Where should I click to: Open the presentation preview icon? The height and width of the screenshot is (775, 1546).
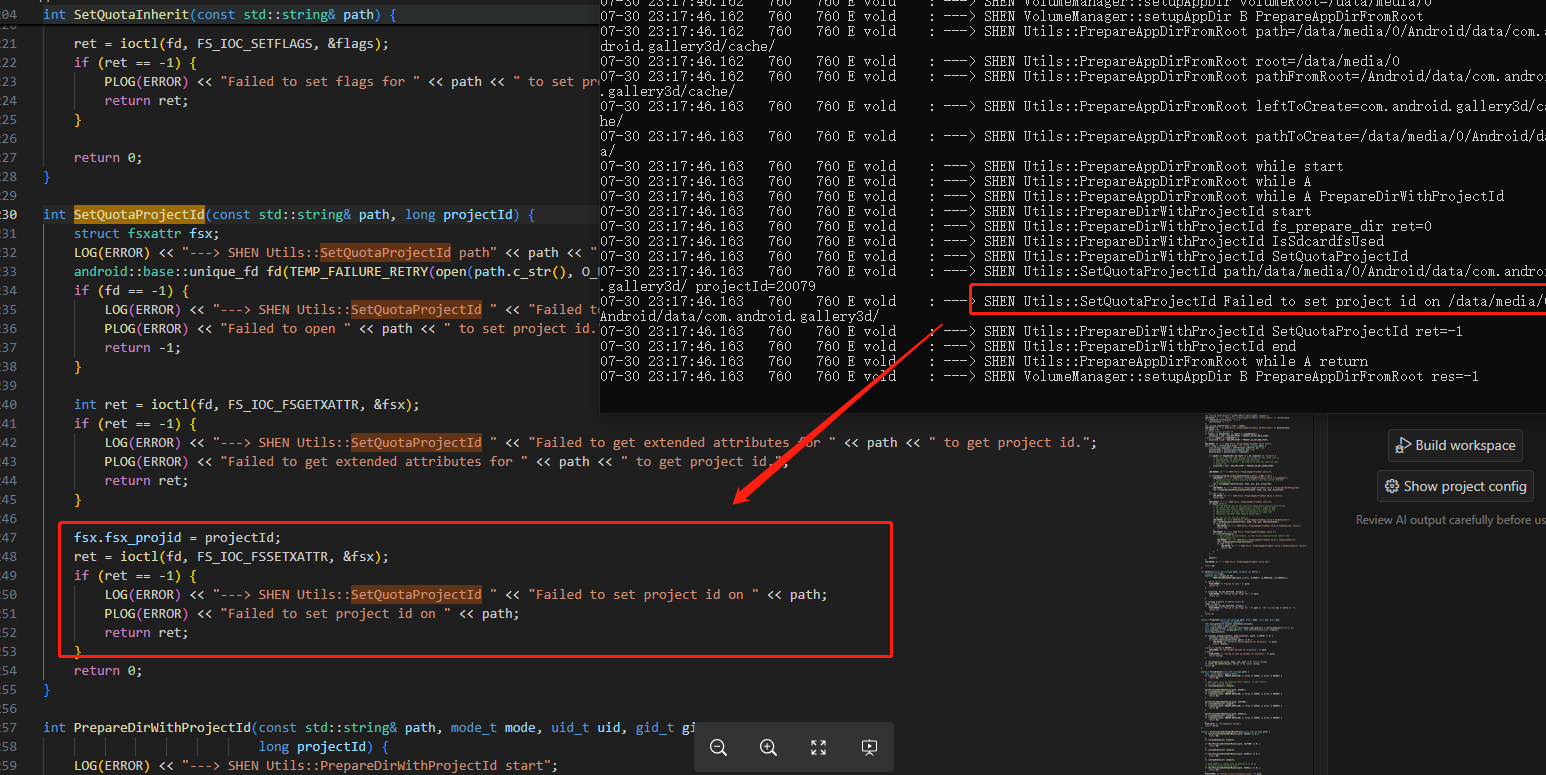tap(869, 747)
